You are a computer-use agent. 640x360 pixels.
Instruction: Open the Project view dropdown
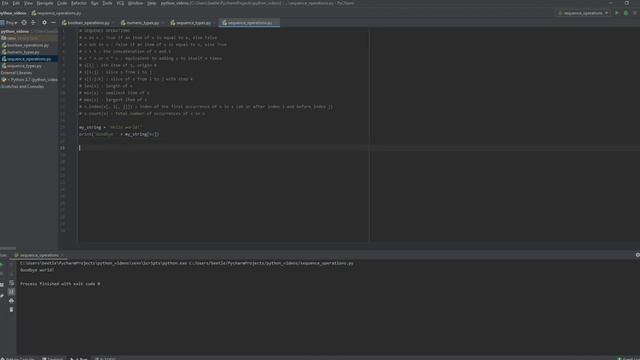pyautogui.click(x=9, y=23)
